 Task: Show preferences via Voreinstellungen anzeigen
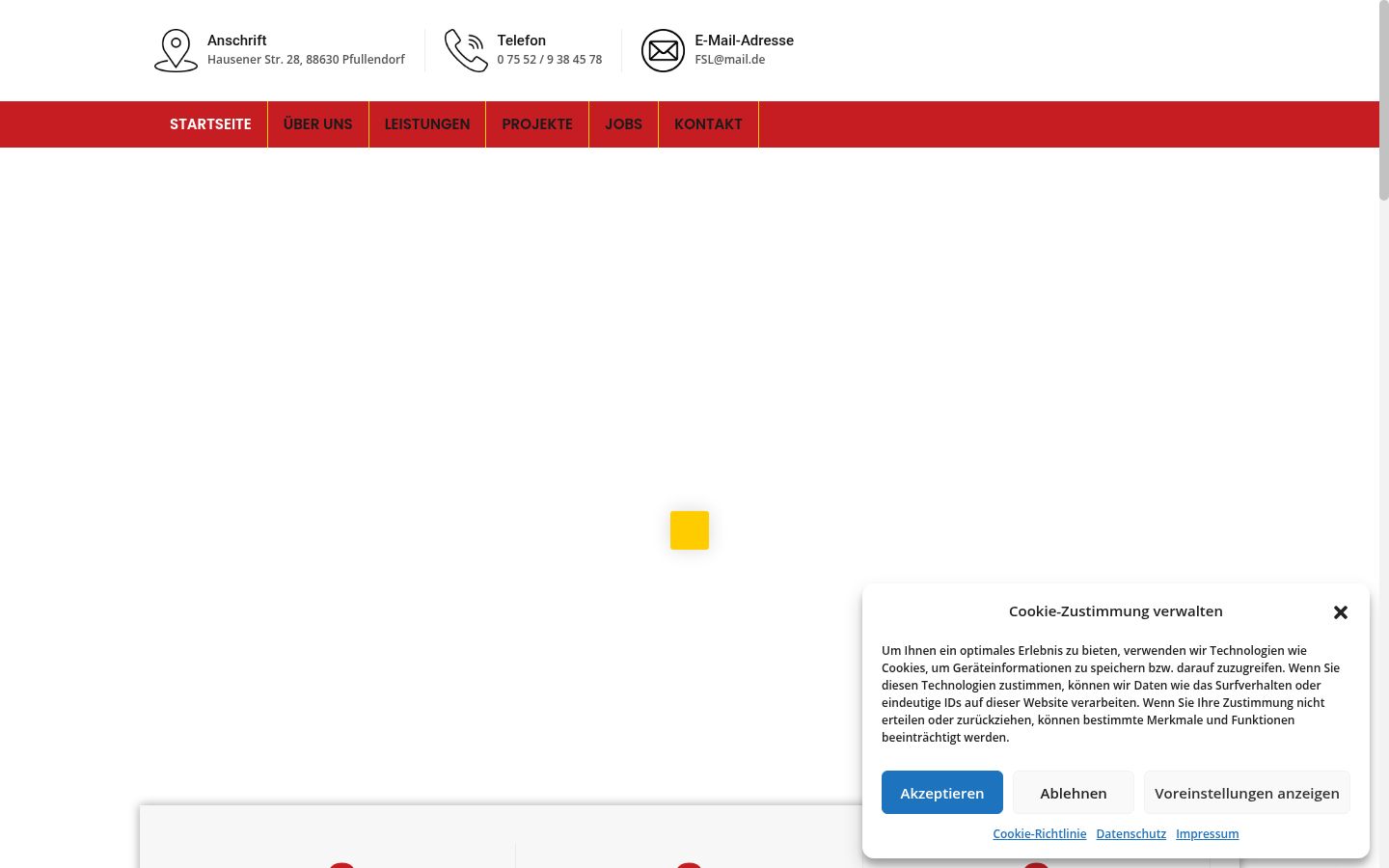[1247, 793]
